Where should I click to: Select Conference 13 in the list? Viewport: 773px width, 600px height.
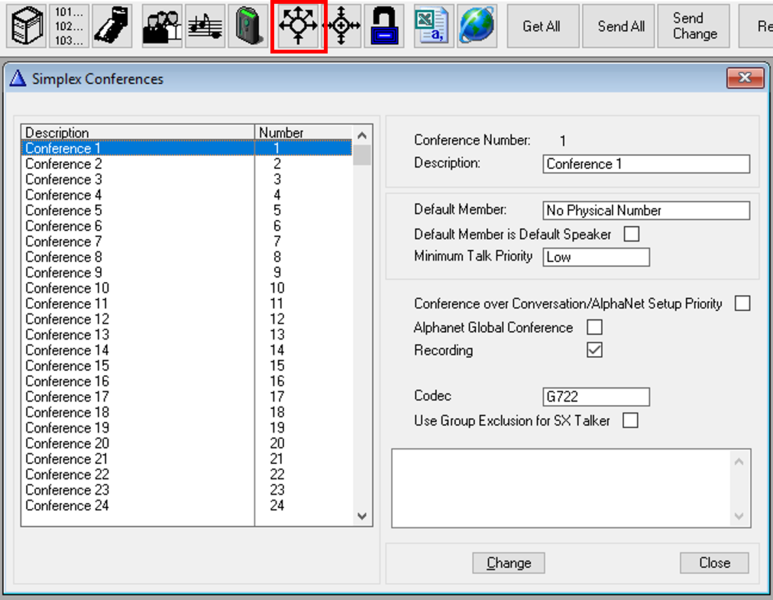click(x=187, y=334)
